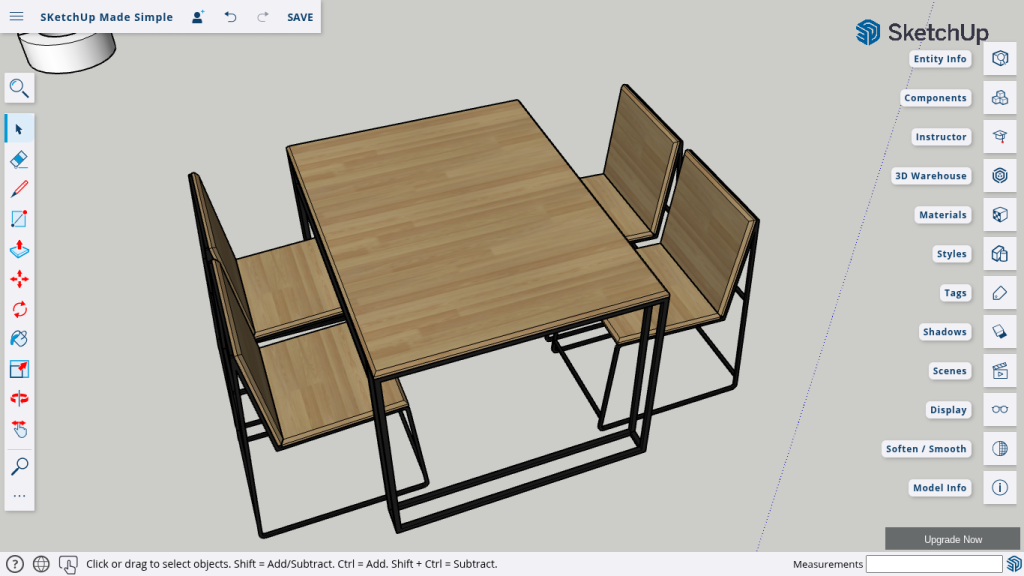Open the Scenes panel
Viewport: 1024px width, 576px height.
(x=999, y=371)
